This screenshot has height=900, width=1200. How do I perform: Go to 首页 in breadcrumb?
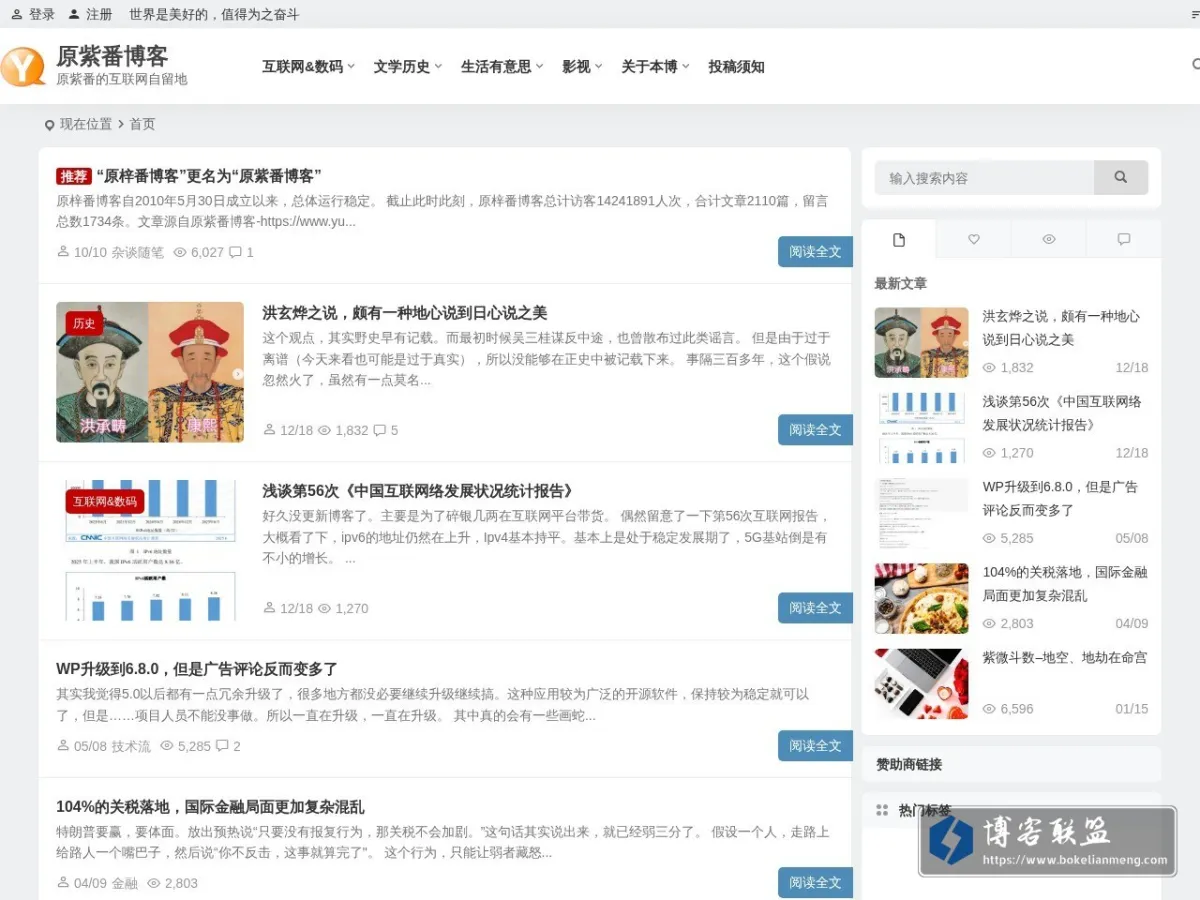coord(142,124)
